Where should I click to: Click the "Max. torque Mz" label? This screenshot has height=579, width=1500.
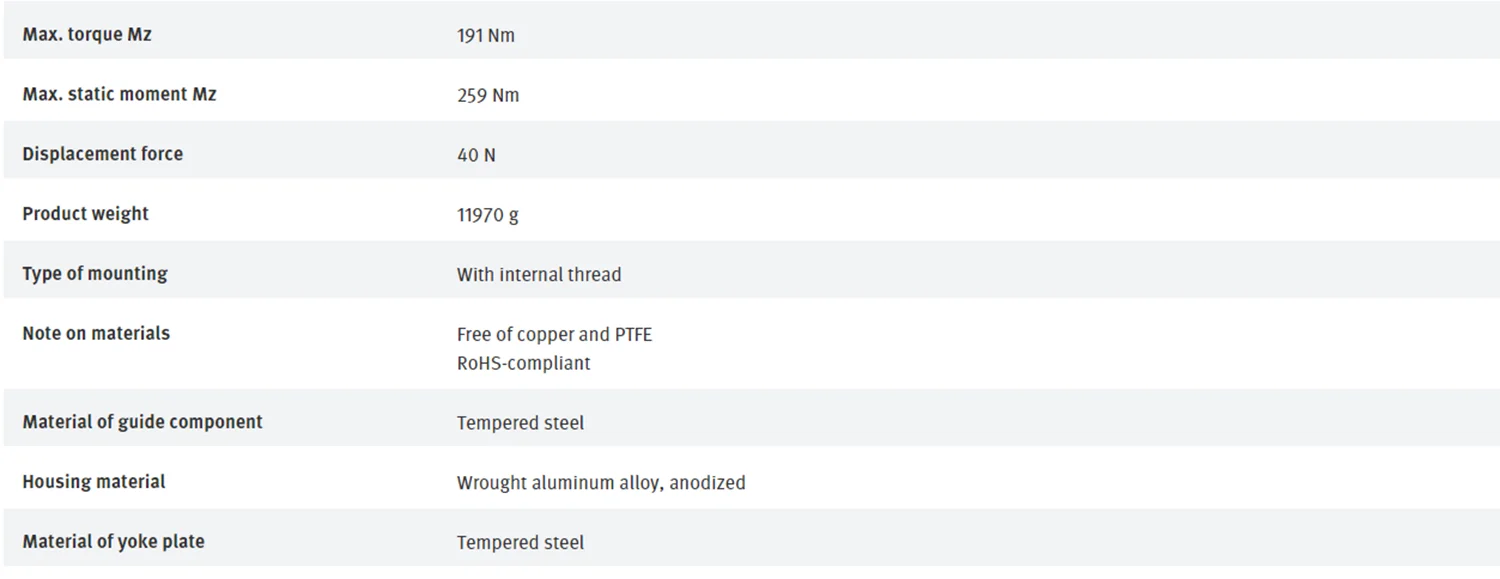(x=87, y=35)
